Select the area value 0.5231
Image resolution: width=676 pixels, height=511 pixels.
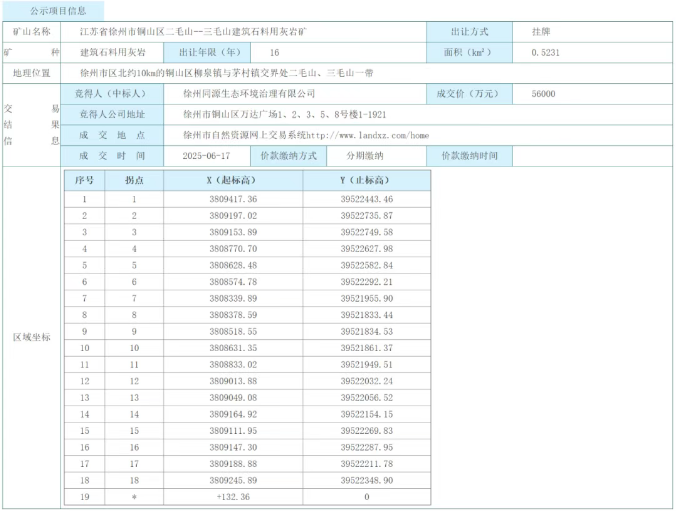(x=546, y=52)
